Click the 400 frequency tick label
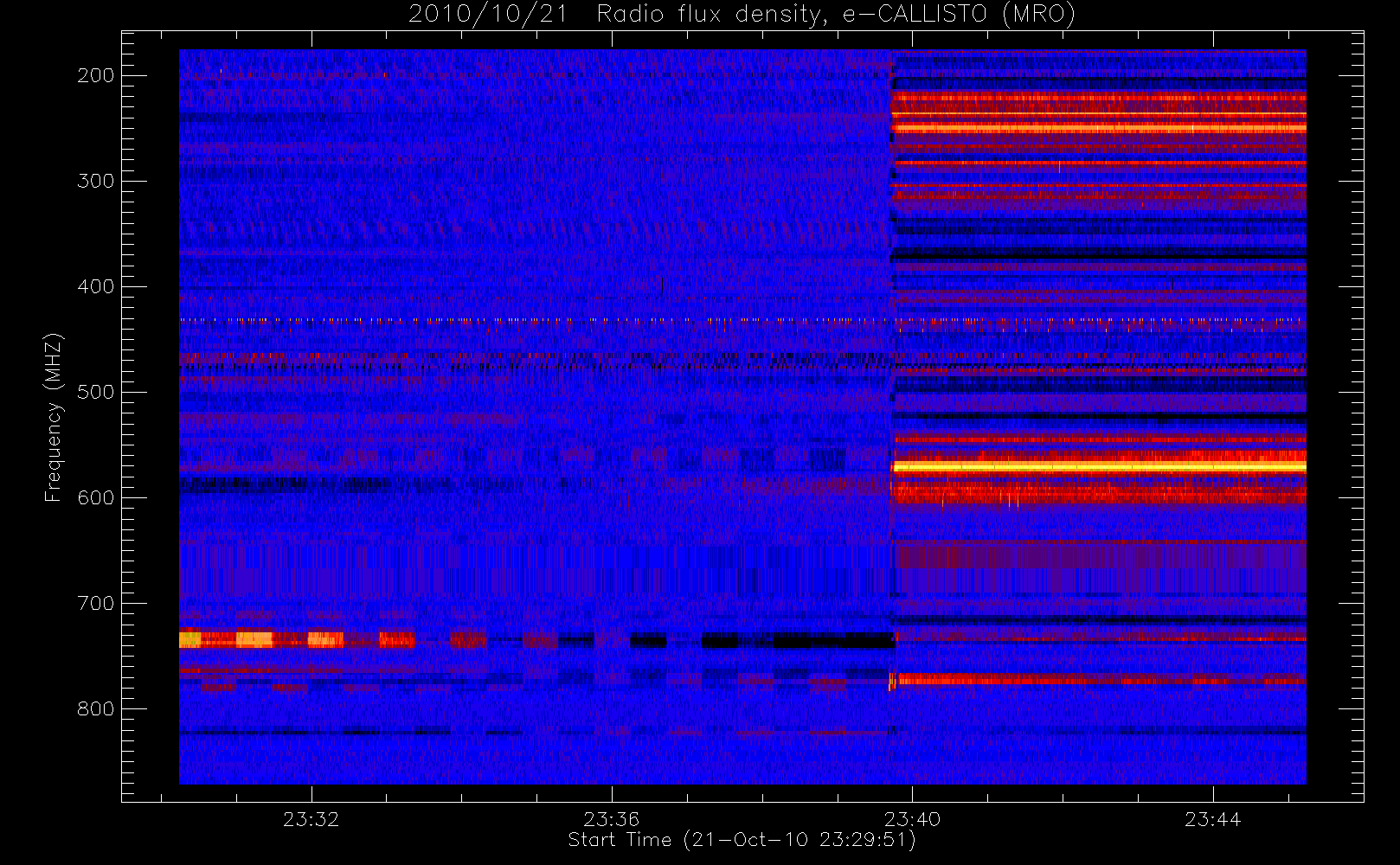This screenshot has width=1400, height=865. click(96, 286)
